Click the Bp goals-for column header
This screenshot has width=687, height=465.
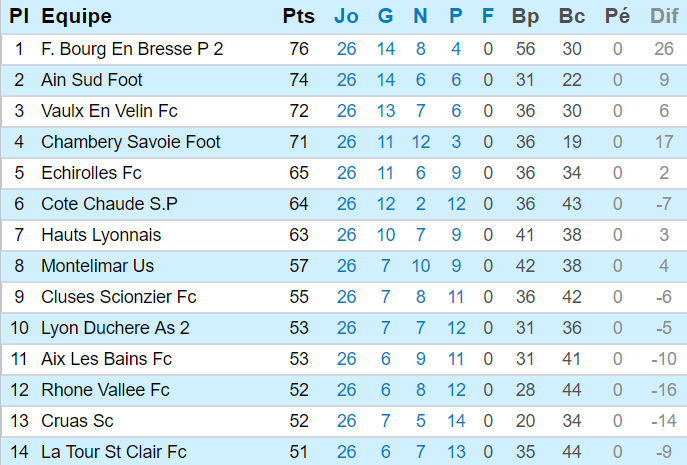[x=524, y=16]
